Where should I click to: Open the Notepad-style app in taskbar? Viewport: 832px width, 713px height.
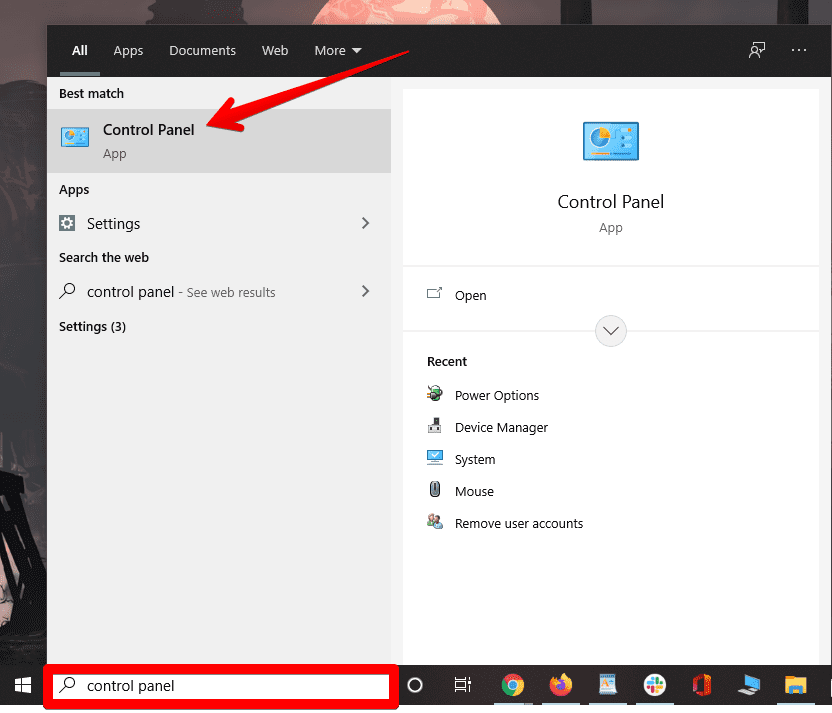coord(608,685)
